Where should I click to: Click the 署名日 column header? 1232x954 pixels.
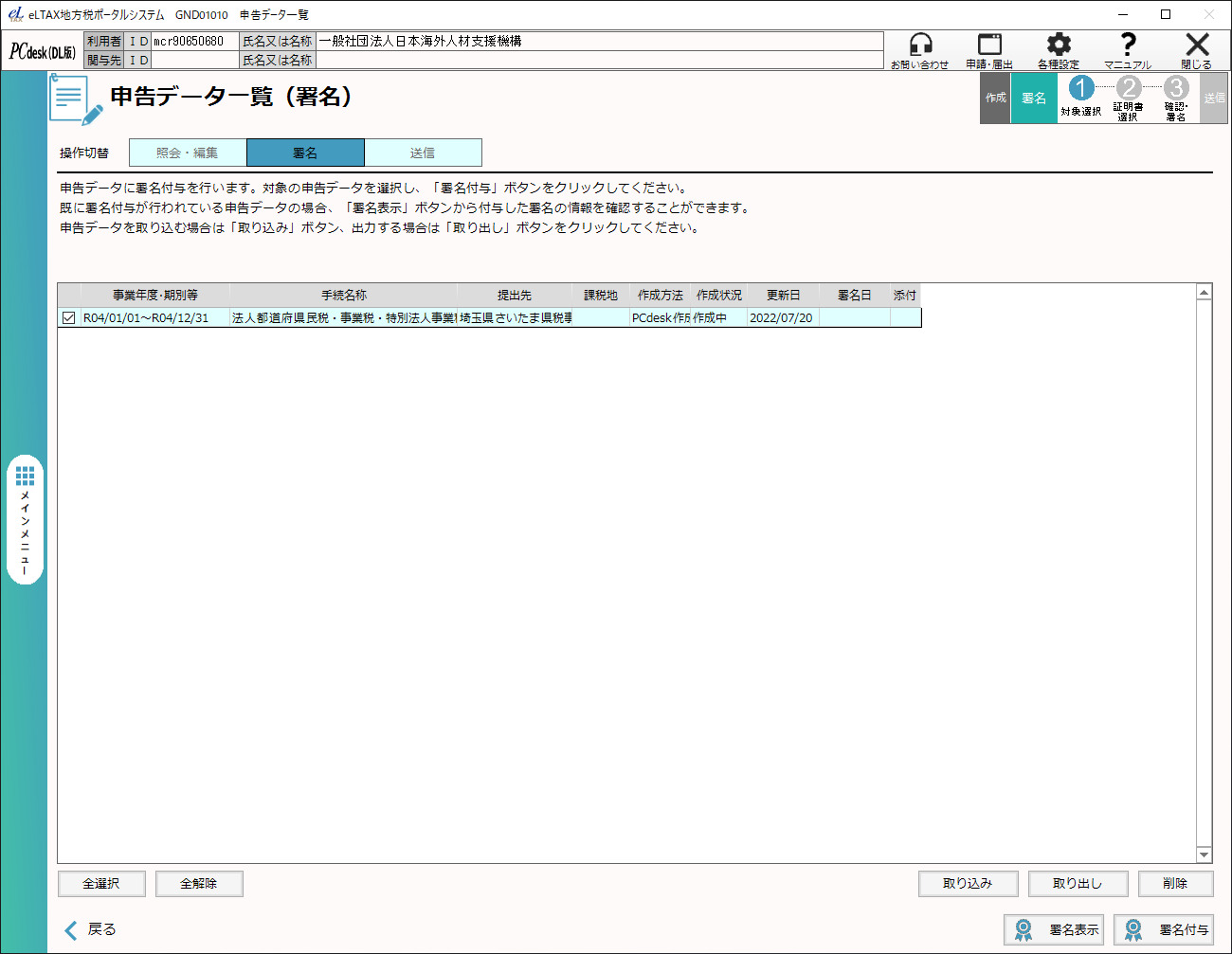[854, 296]
